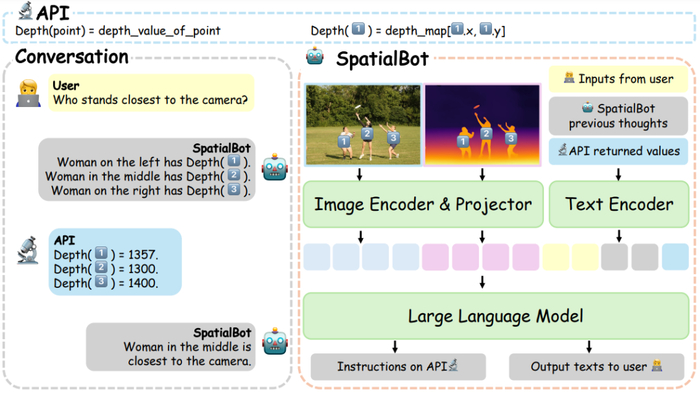Click the first light blue token square
Screen dimensions: 700x393
coord(317,257)
